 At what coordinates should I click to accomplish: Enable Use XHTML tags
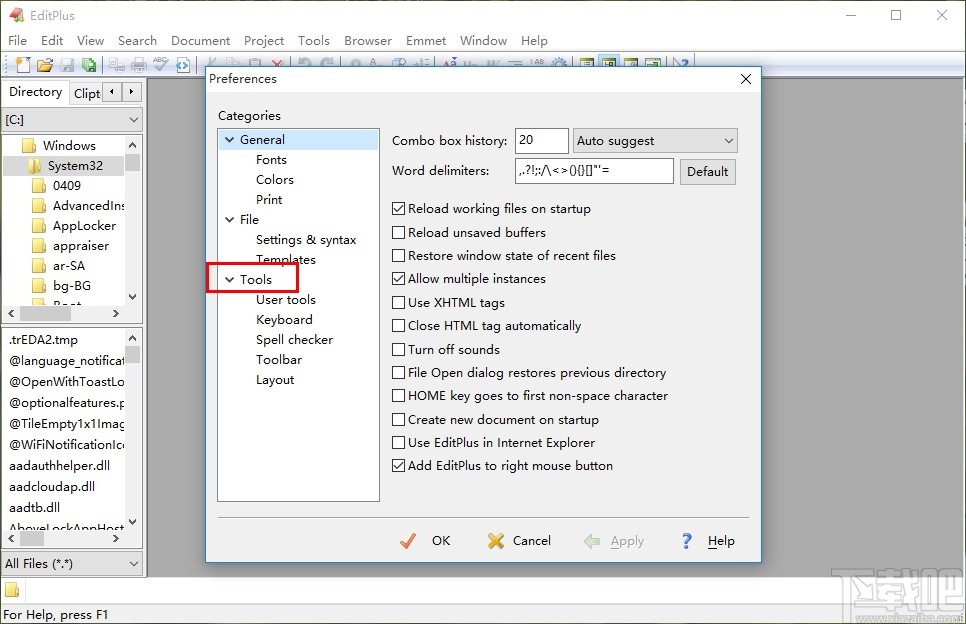pos(399,302)
